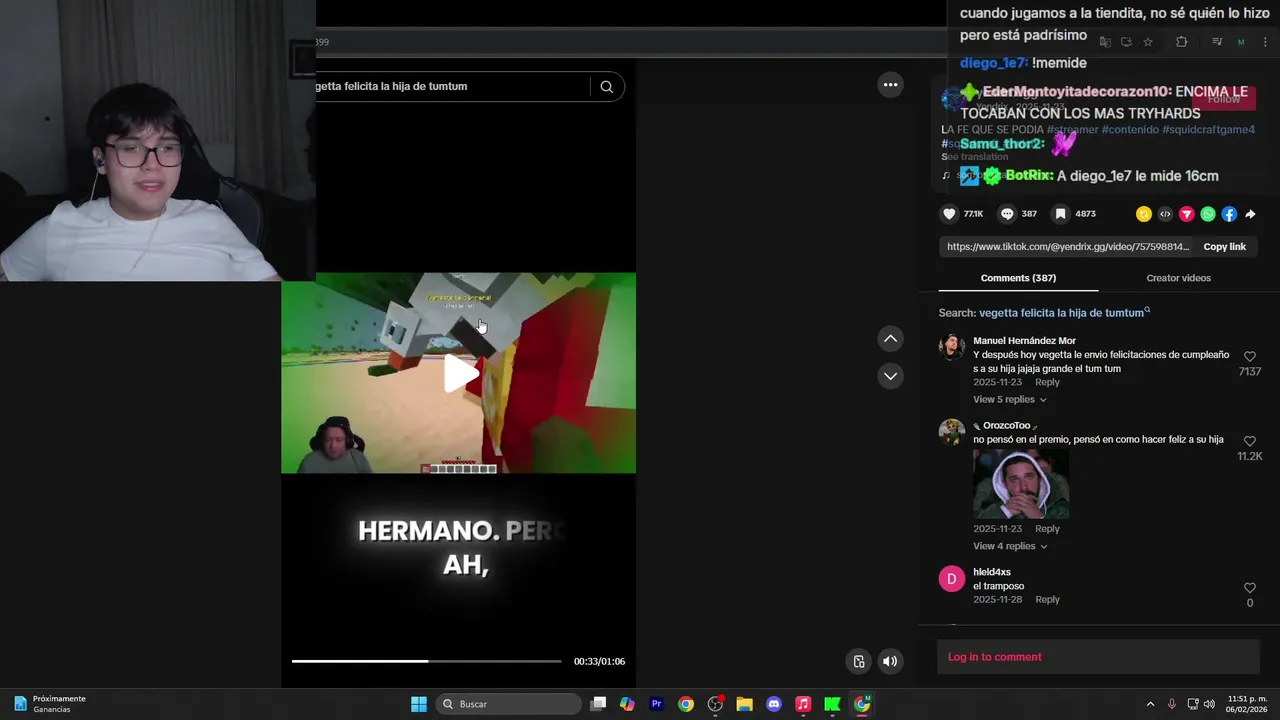Reply to Manuel Hernández Mor's comment

[x=1047, y=382]
